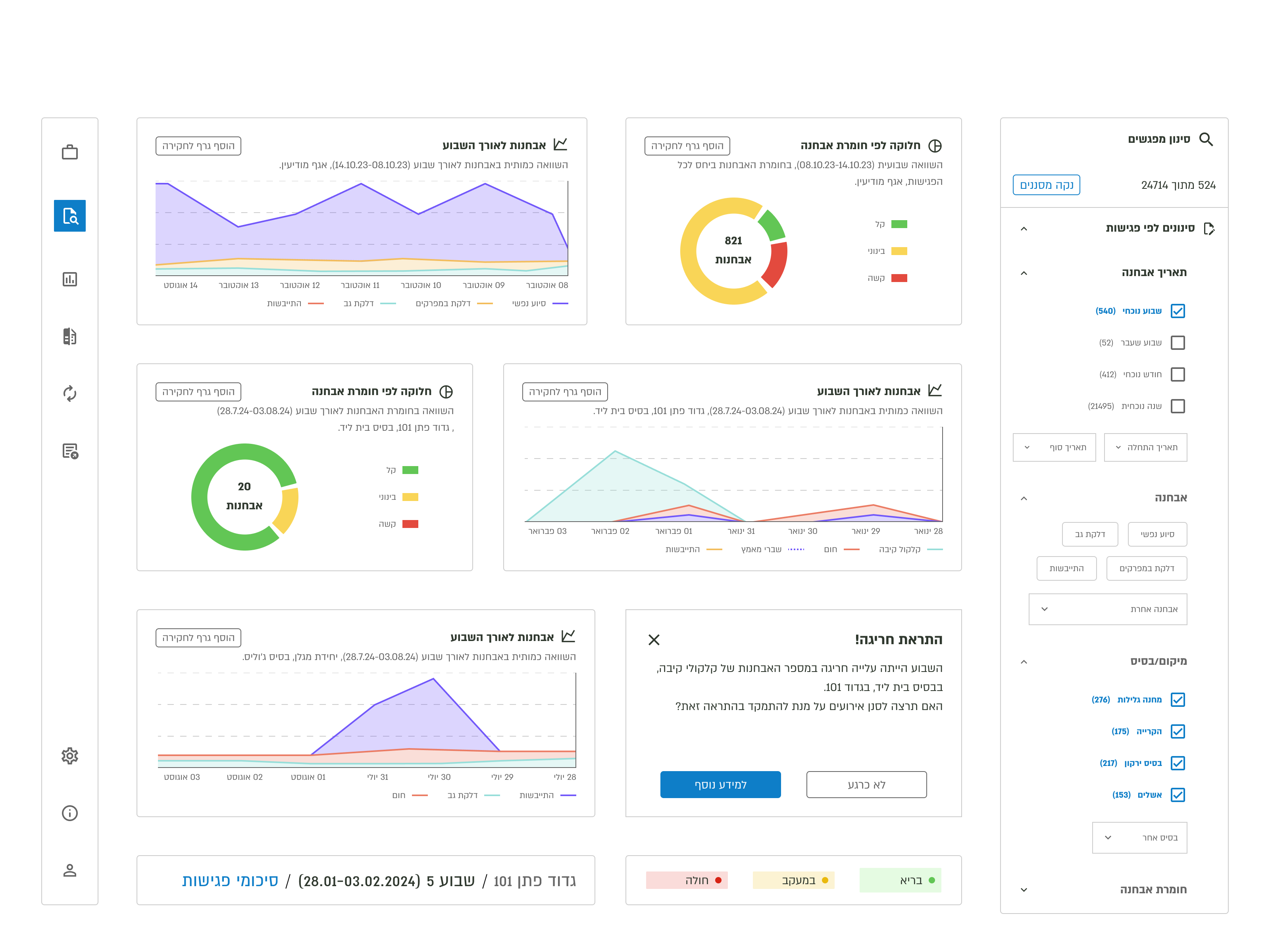1270x952 pixels.
Task: Uncheck the שבוע נוכחי (540) checkbox
Action: (1178, 311)
